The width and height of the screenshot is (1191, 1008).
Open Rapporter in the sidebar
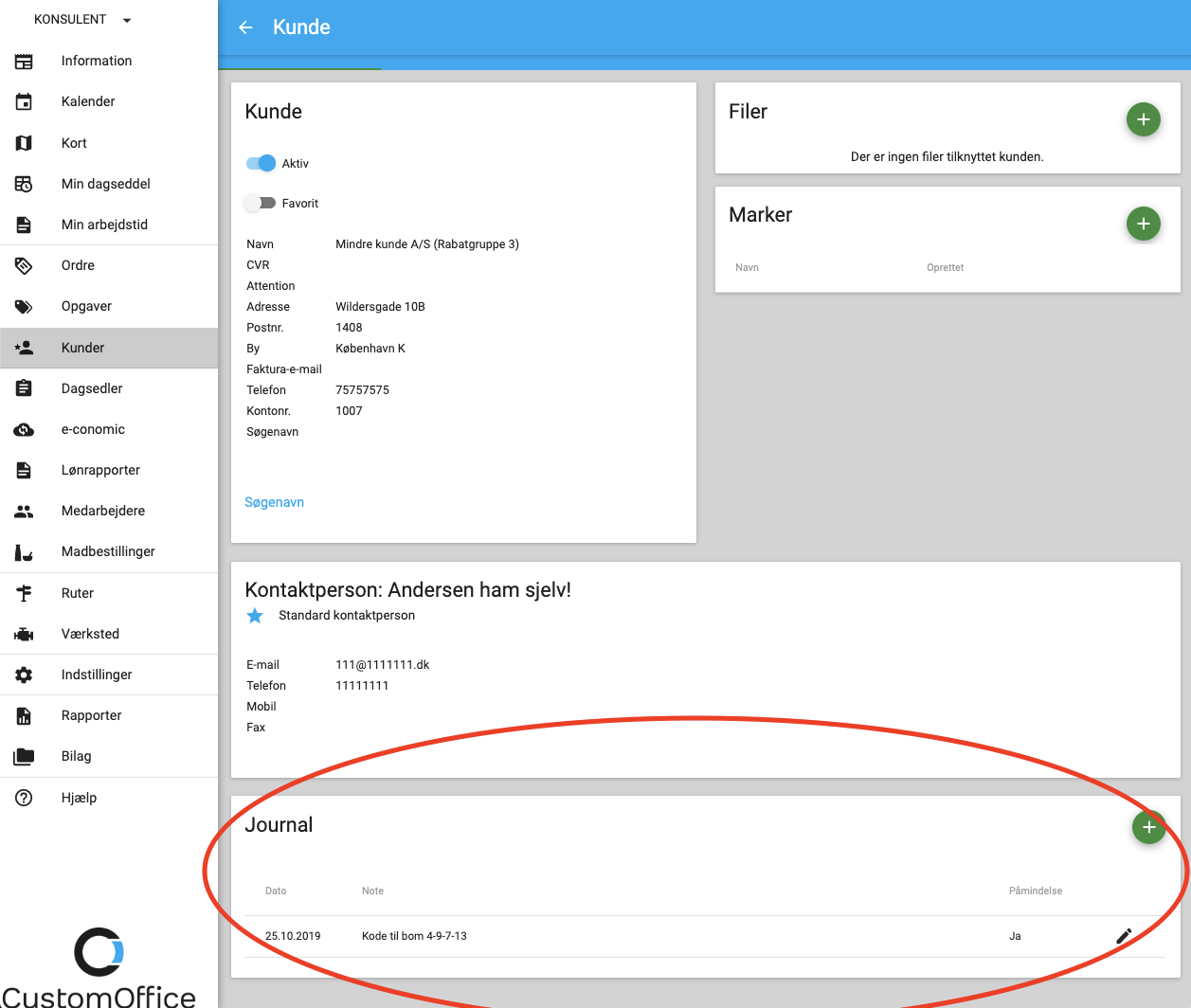pos(109,716)
